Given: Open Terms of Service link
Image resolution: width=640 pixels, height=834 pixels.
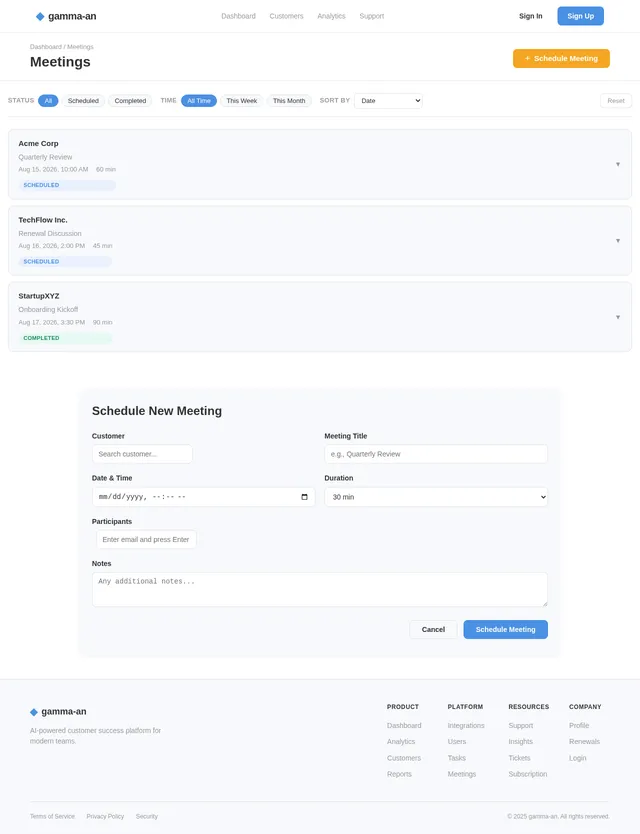Looking at the screenshot, I should click(x=52, y=816).
